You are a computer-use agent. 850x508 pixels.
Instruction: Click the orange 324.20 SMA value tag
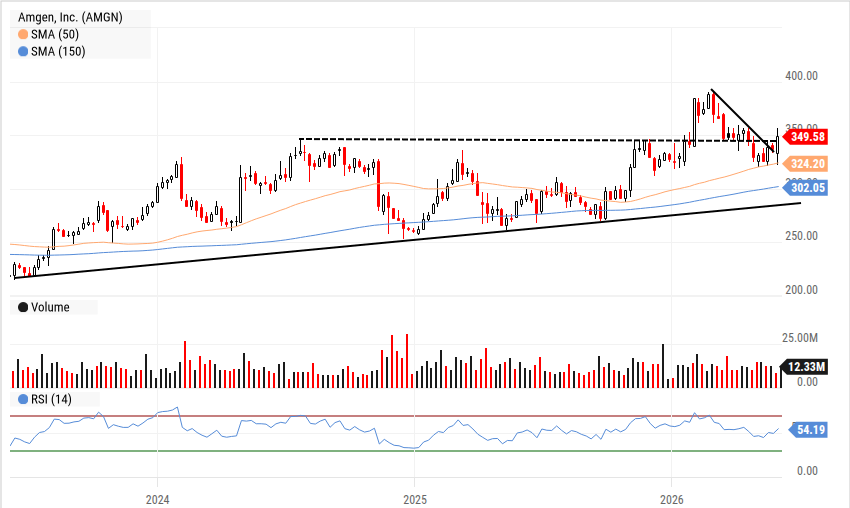click(807, 164)
